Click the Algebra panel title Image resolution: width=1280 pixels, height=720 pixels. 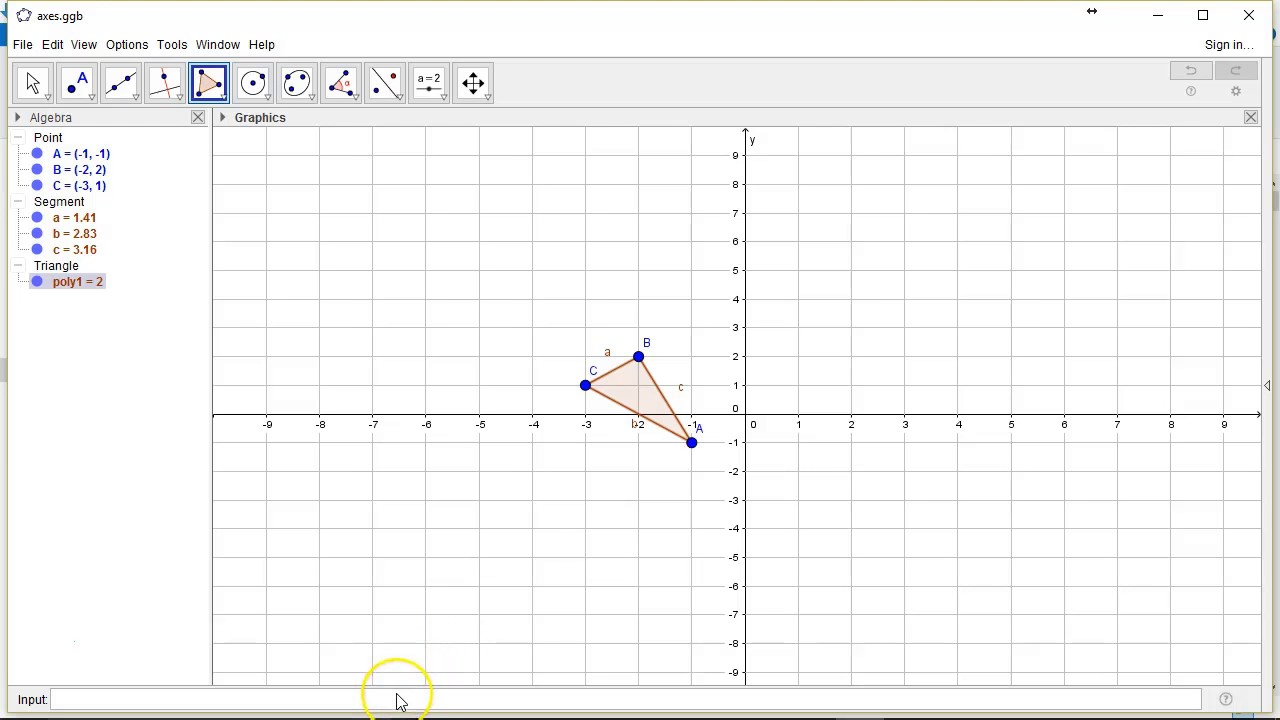(51, 118)
